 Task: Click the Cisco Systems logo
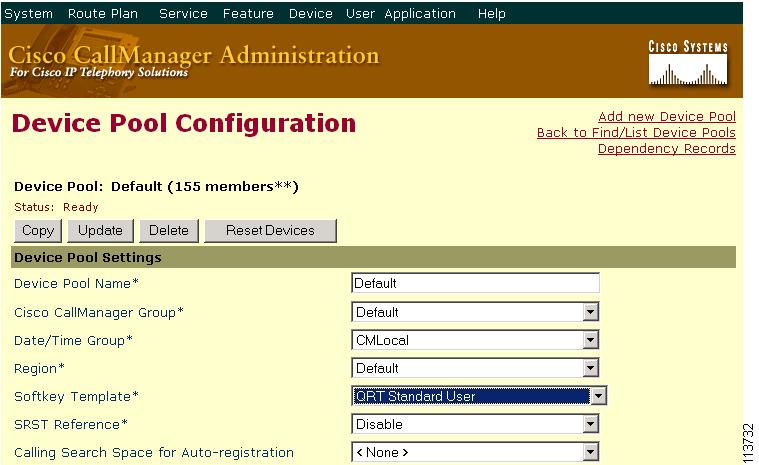pos(688,63)
